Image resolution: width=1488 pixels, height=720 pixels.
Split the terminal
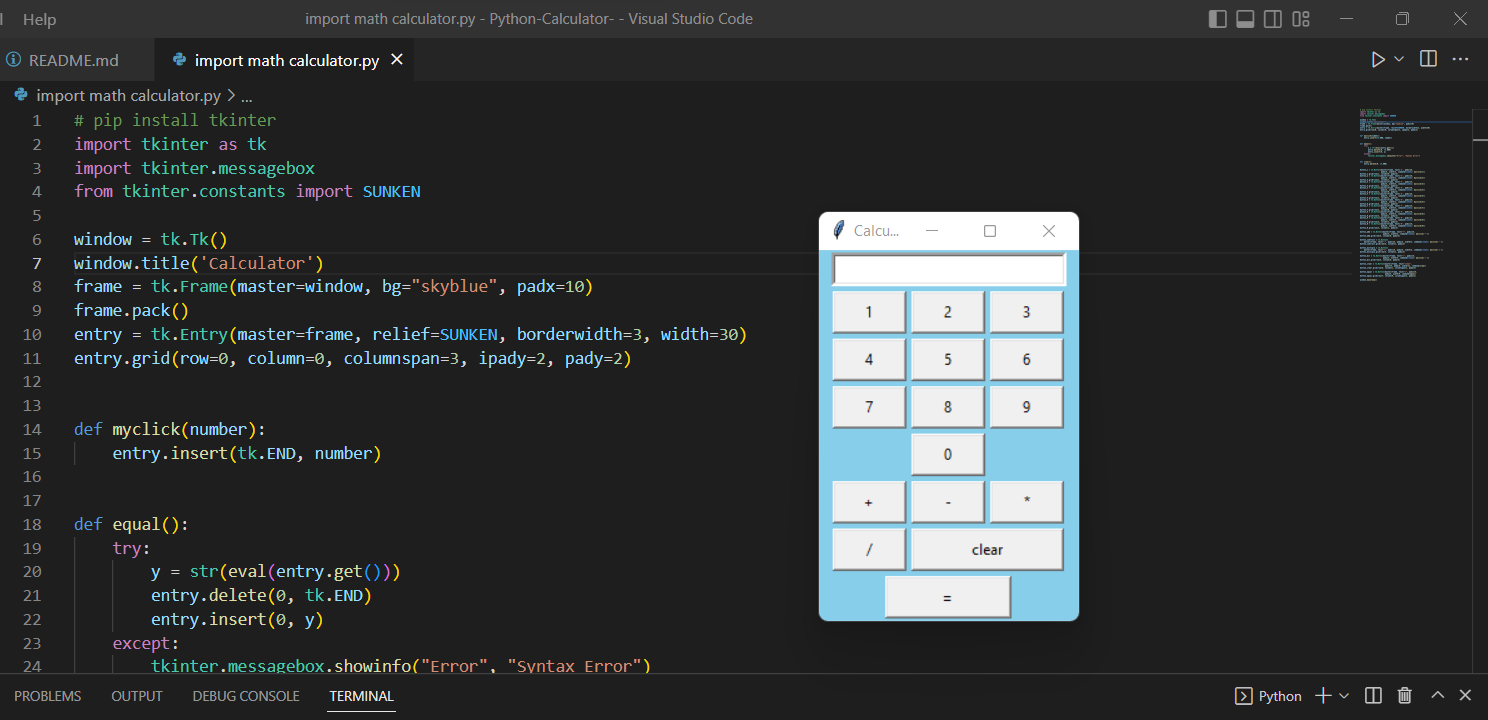[x=1374, y=696]
